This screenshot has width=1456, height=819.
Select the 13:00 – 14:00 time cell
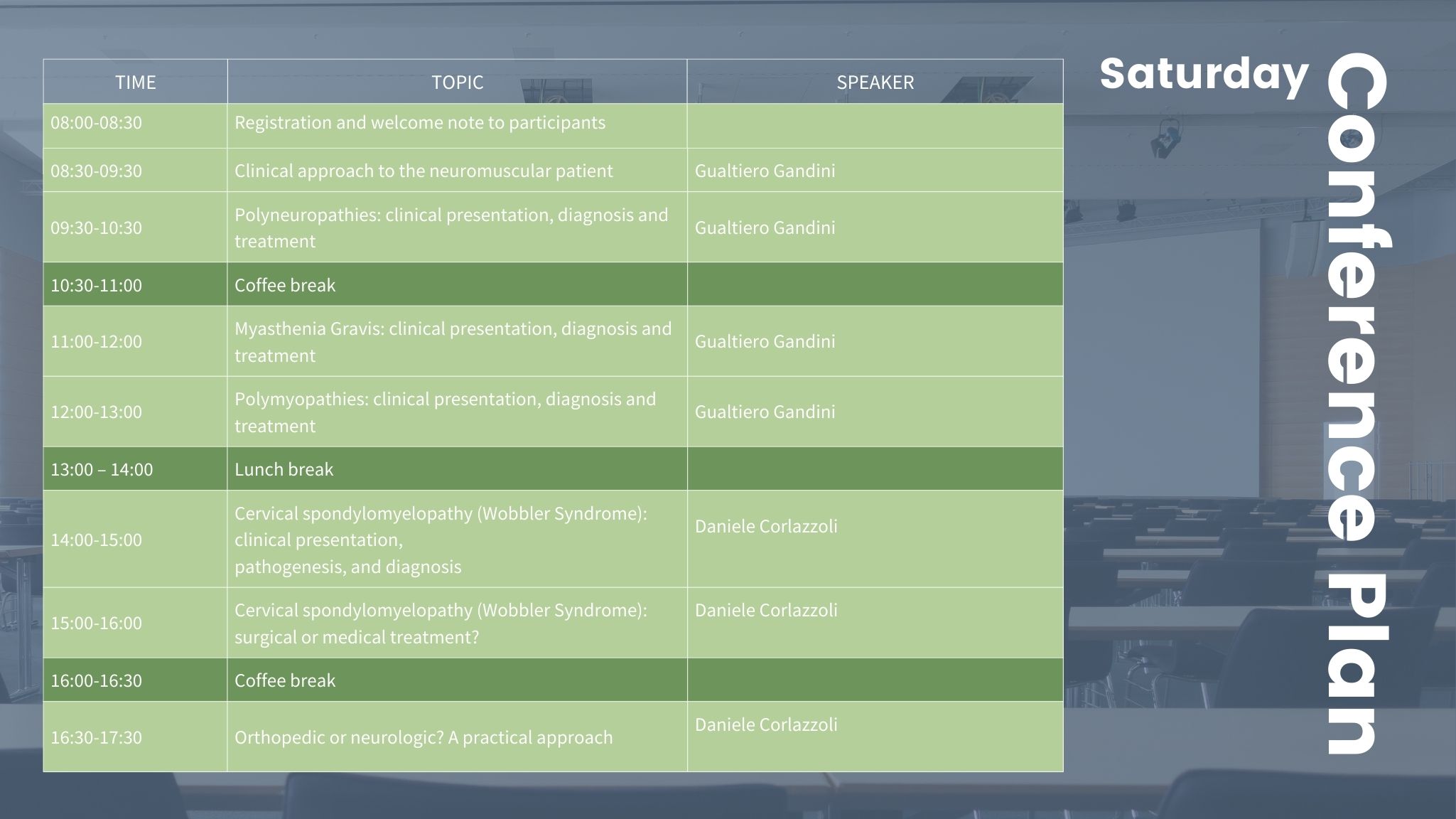pyautogui.click(x=102, y=469)
